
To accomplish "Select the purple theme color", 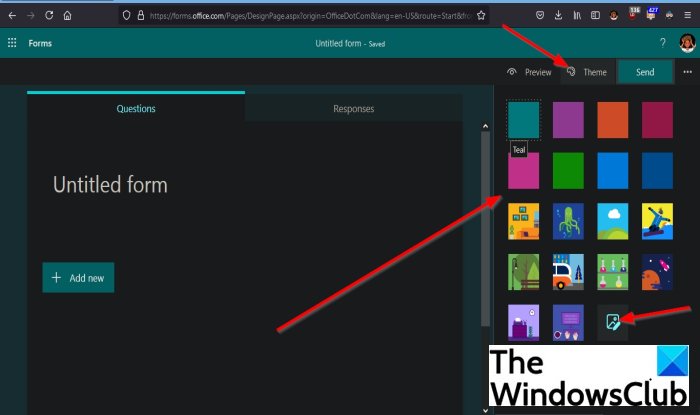I will (568, 120).
